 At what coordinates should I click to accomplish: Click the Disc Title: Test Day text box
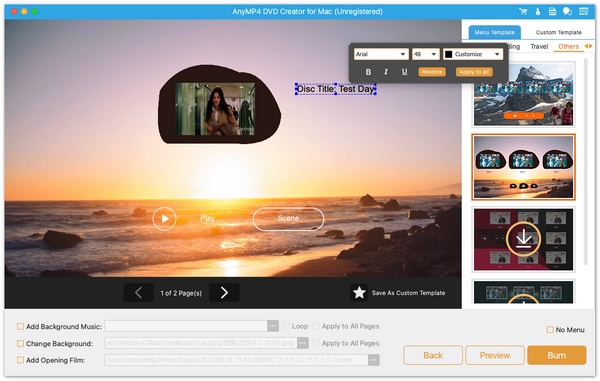(x=336, y=89)
